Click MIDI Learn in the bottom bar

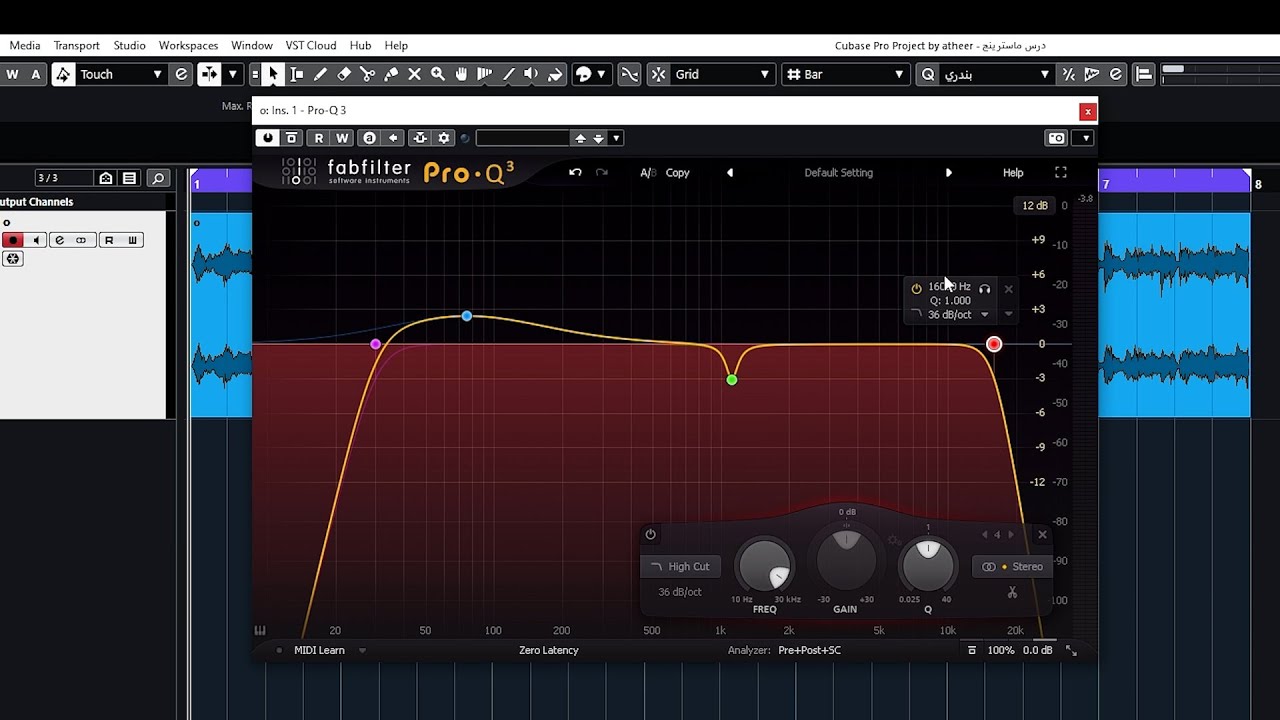pos(319,650)
